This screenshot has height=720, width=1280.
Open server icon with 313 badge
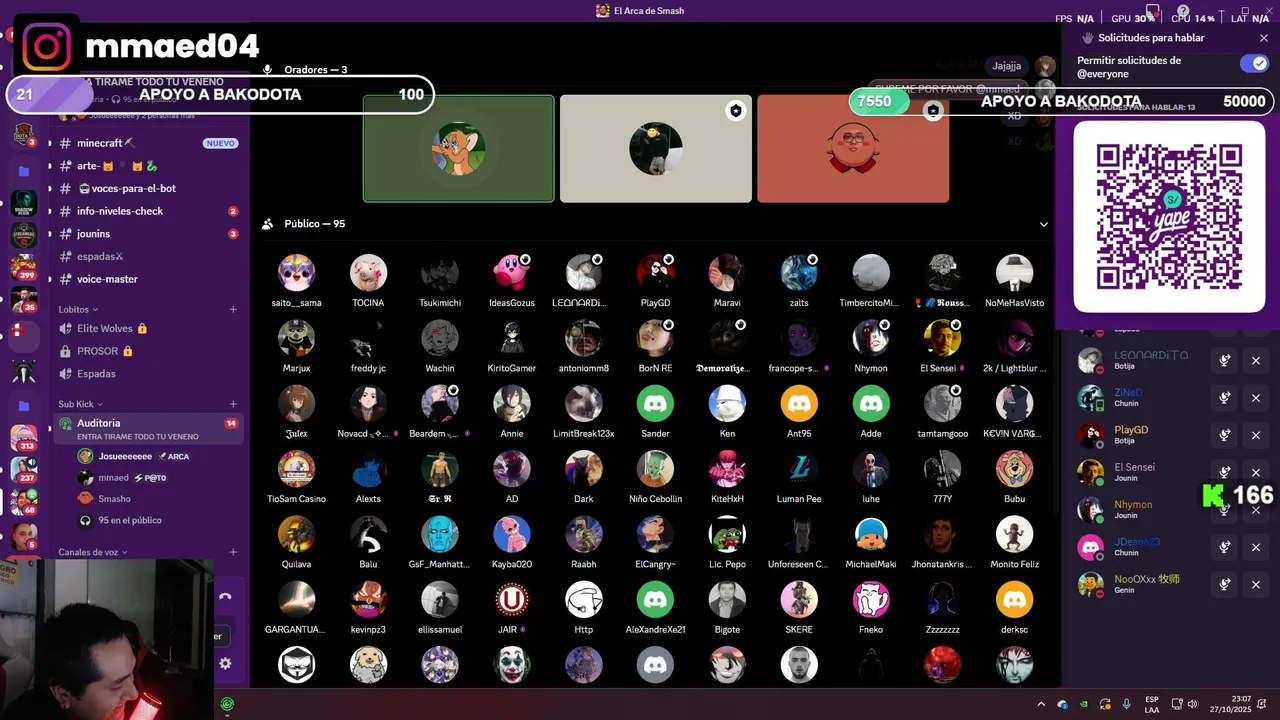(24, 437)
